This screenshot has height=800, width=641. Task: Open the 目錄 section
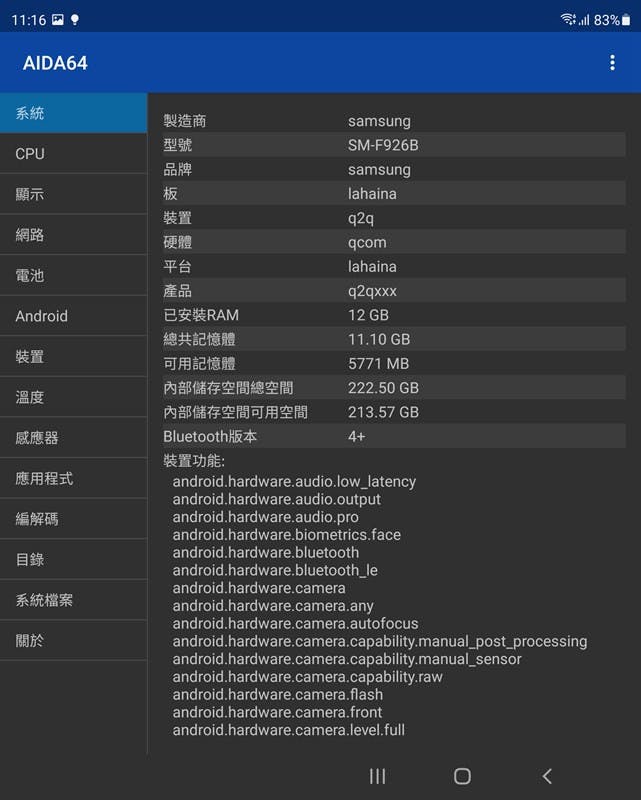pyautogui.click(x=73, y=559)
